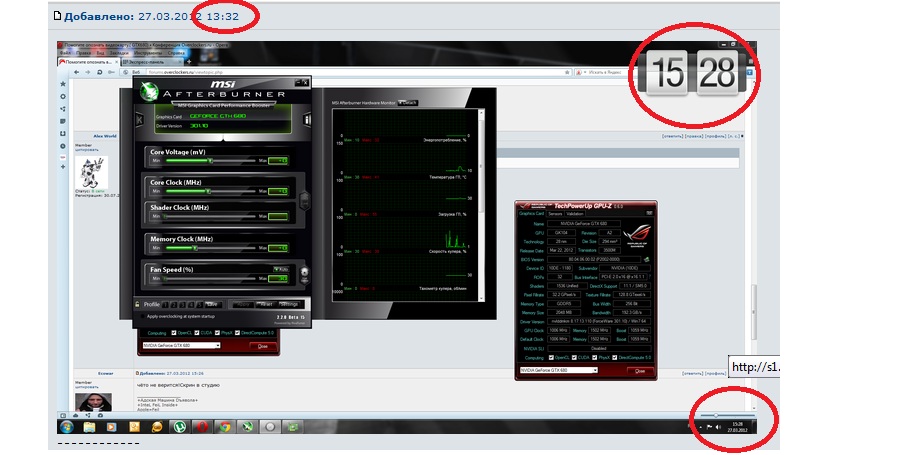Open Windows Explorer from the taskbar
The image size is (900, 455).
(90, 427)
